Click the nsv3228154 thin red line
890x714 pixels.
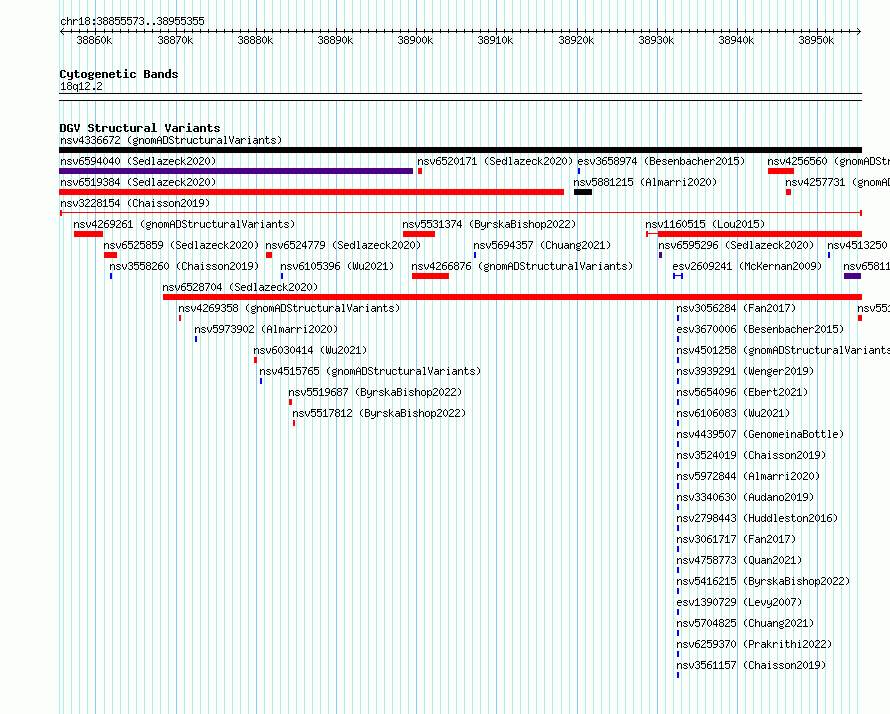coord(460,213)
